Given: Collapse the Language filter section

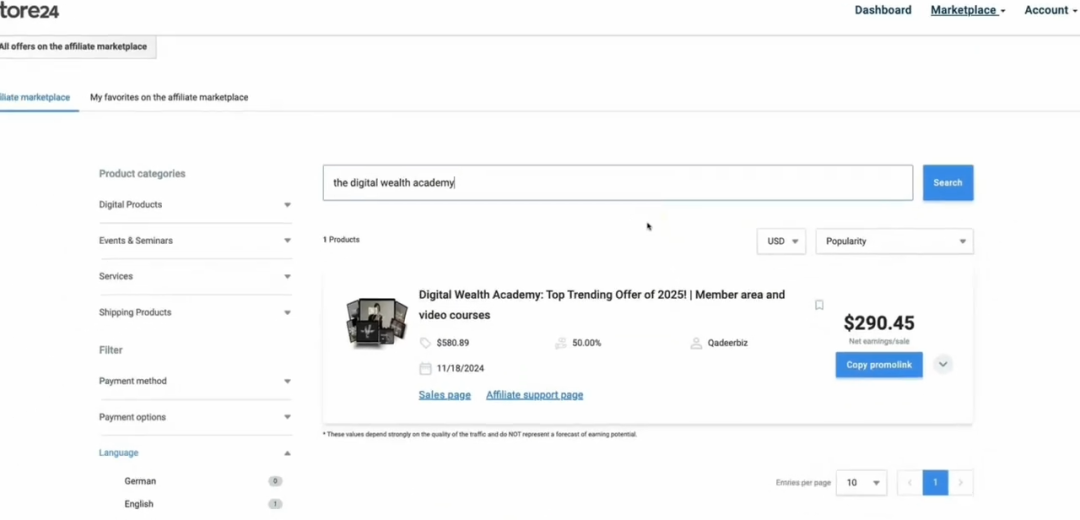Looking at the screenshot, I should [287, 453].
